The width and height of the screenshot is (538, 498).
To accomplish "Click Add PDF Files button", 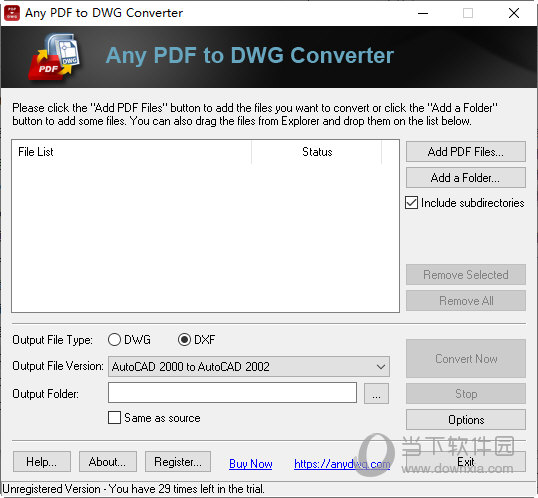I will click(x=466, y=152).
